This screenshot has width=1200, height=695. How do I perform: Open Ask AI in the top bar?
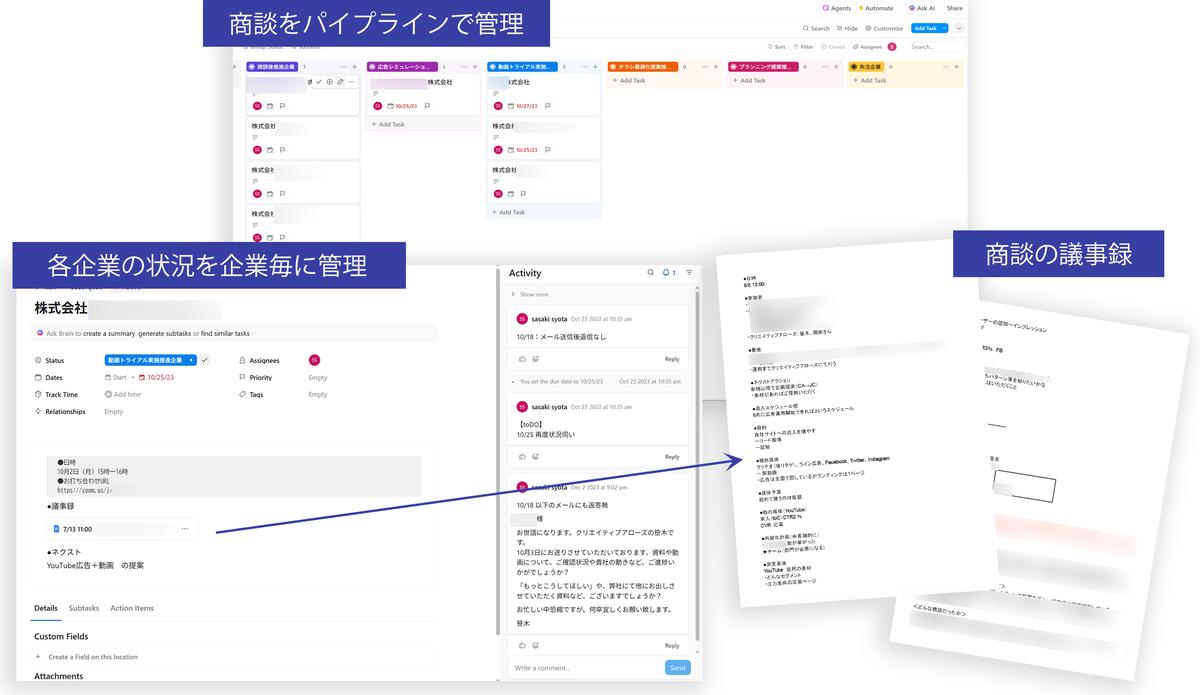point(920,8)
